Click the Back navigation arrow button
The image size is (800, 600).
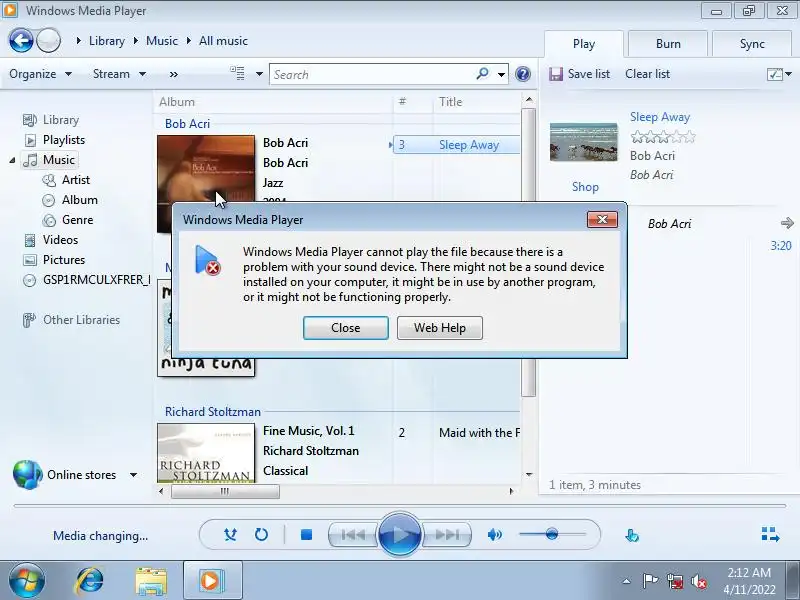click(x=21, y=40)
